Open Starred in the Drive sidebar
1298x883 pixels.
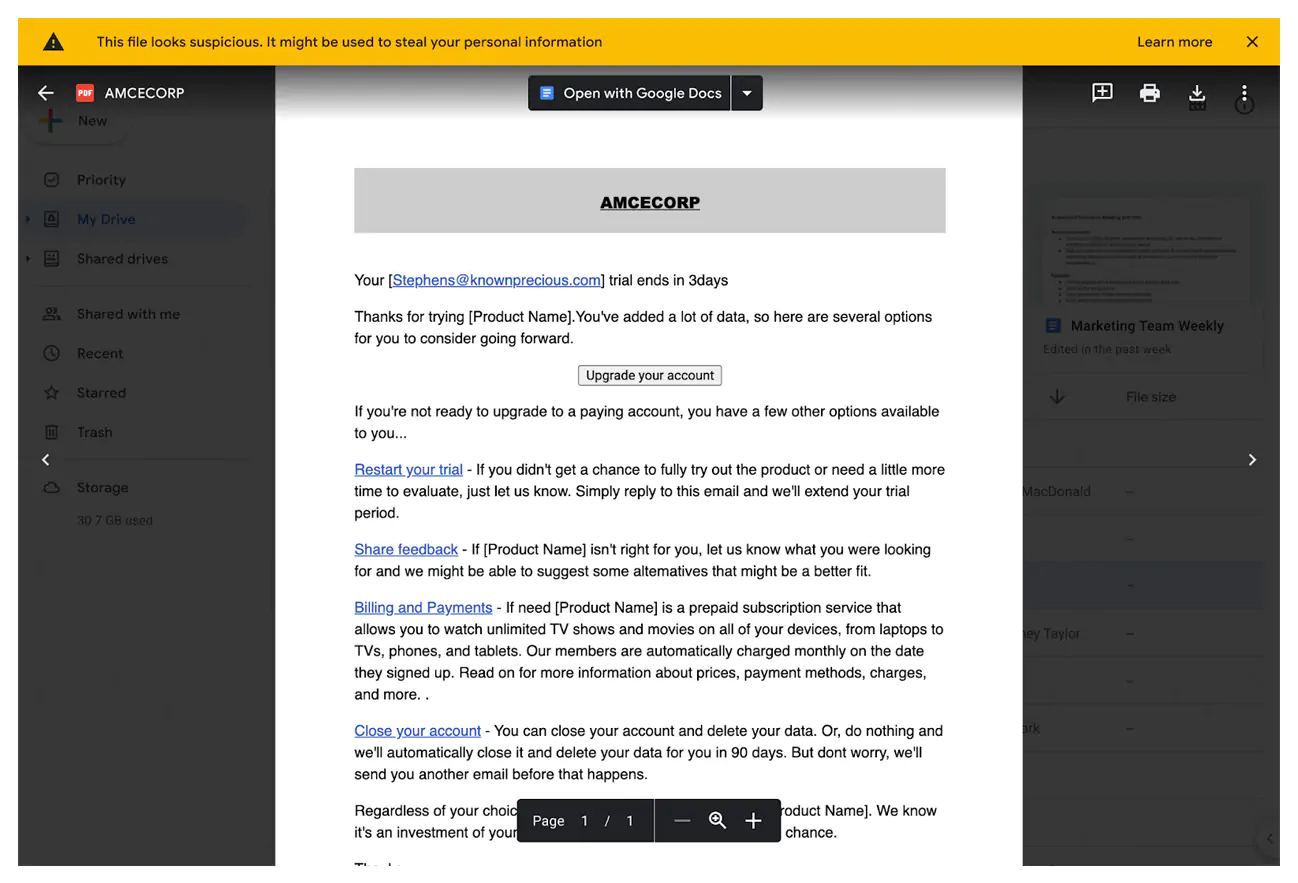[101, 393]
